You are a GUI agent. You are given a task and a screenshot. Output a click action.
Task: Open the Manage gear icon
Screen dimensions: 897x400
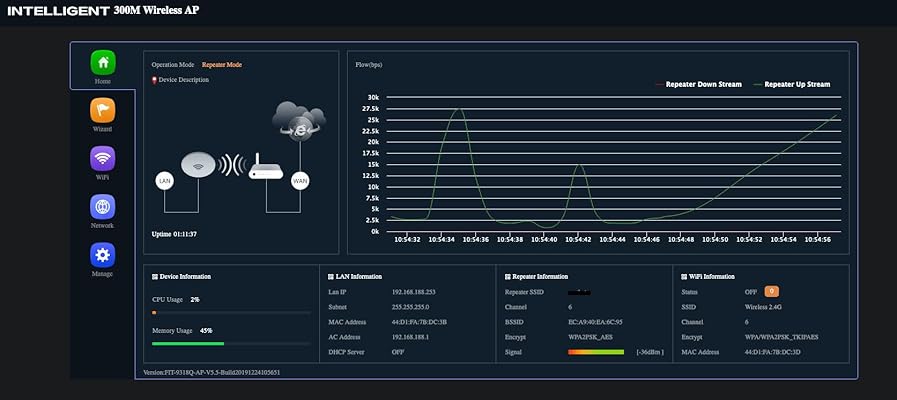click(102, 254)
